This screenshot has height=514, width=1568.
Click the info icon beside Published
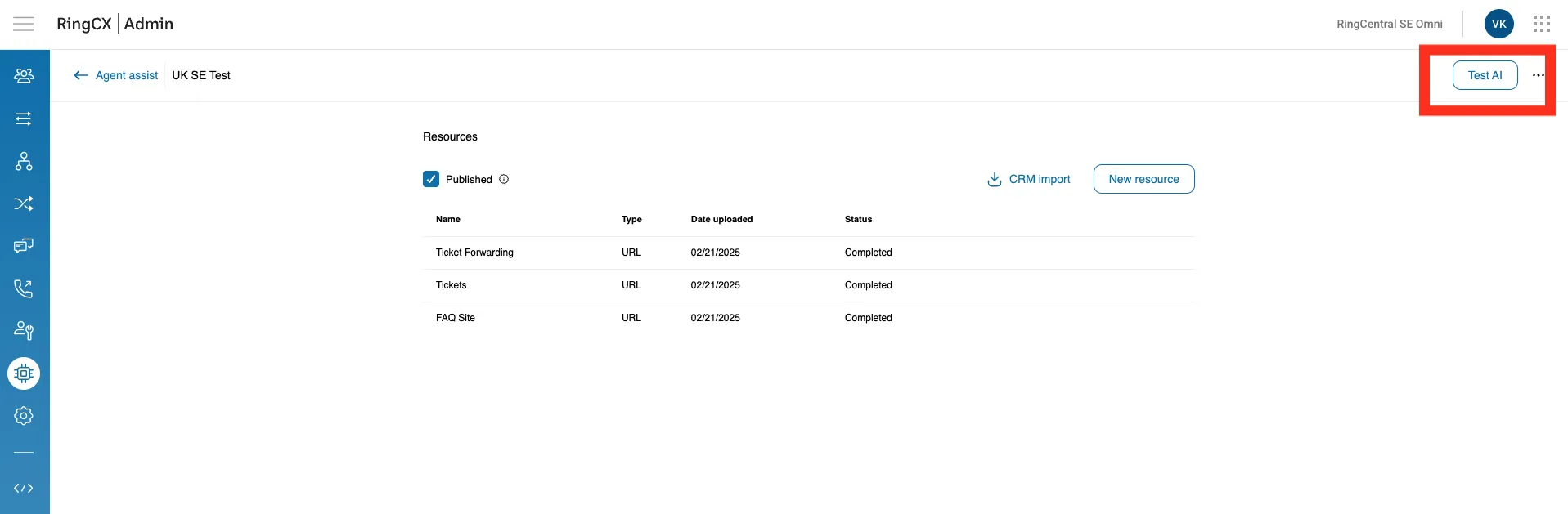(x=504, y=179)
